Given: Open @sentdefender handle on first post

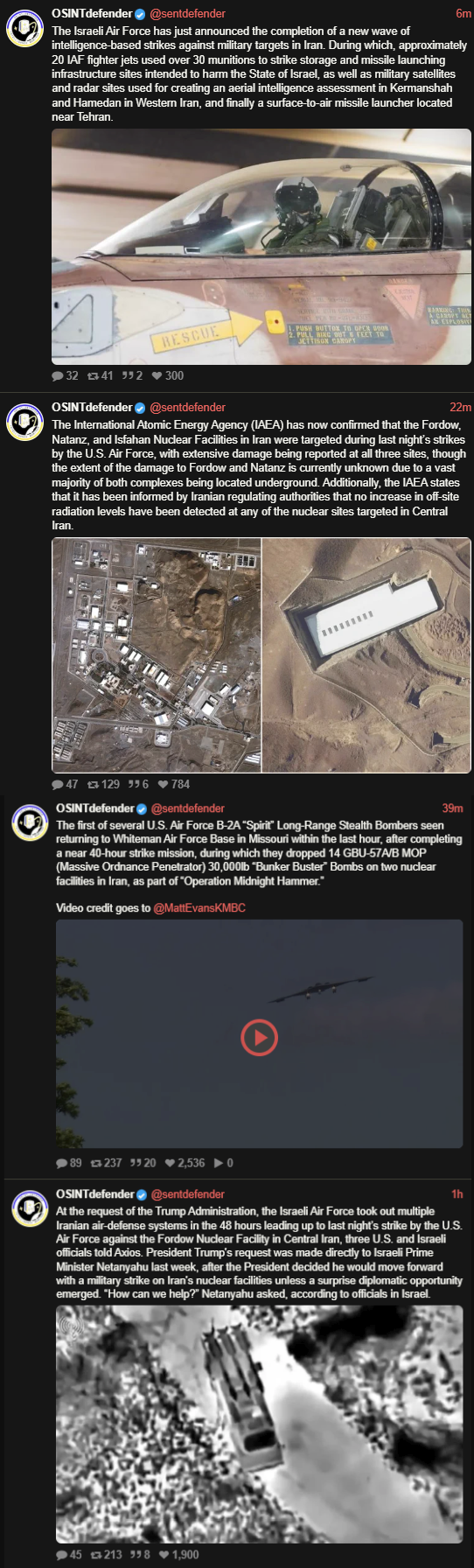Looking at the screenshot, I should [187, 13].
